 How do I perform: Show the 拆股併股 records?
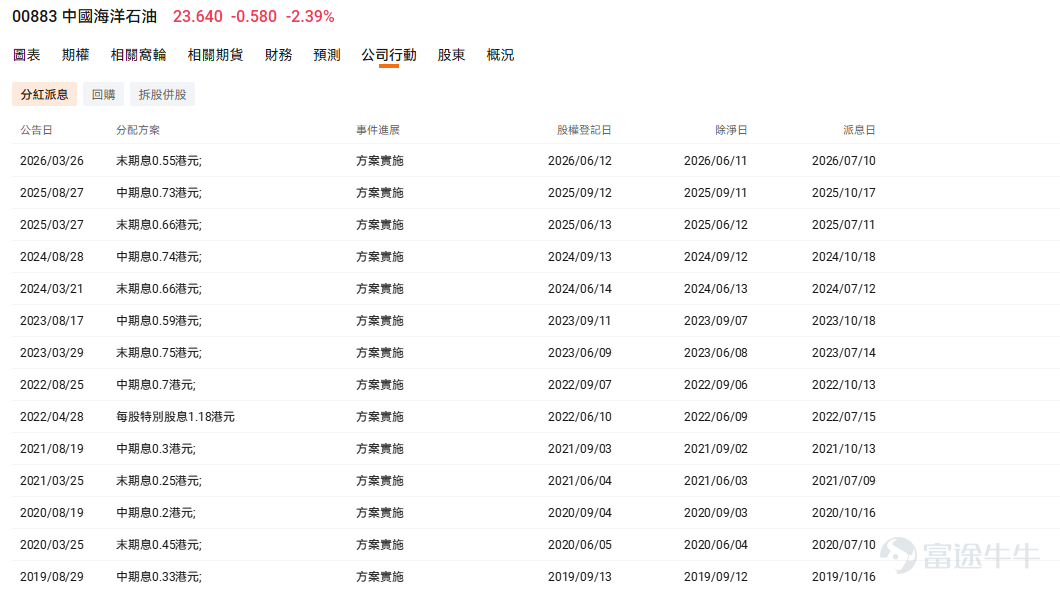pos(162,95)
